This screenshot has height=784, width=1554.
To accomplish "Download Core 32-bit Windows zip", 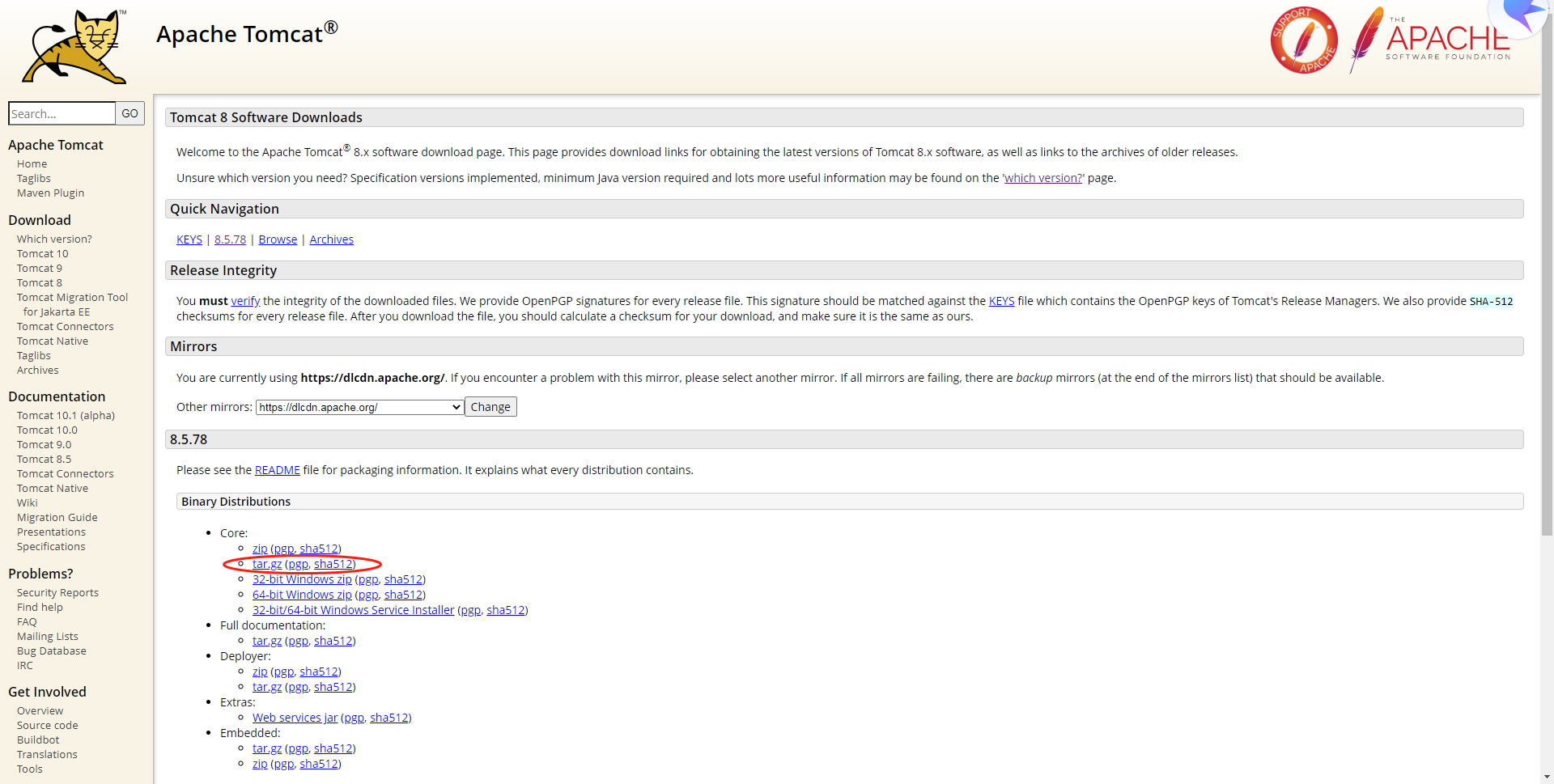I will pyautogui.click(x=302, y=579).
